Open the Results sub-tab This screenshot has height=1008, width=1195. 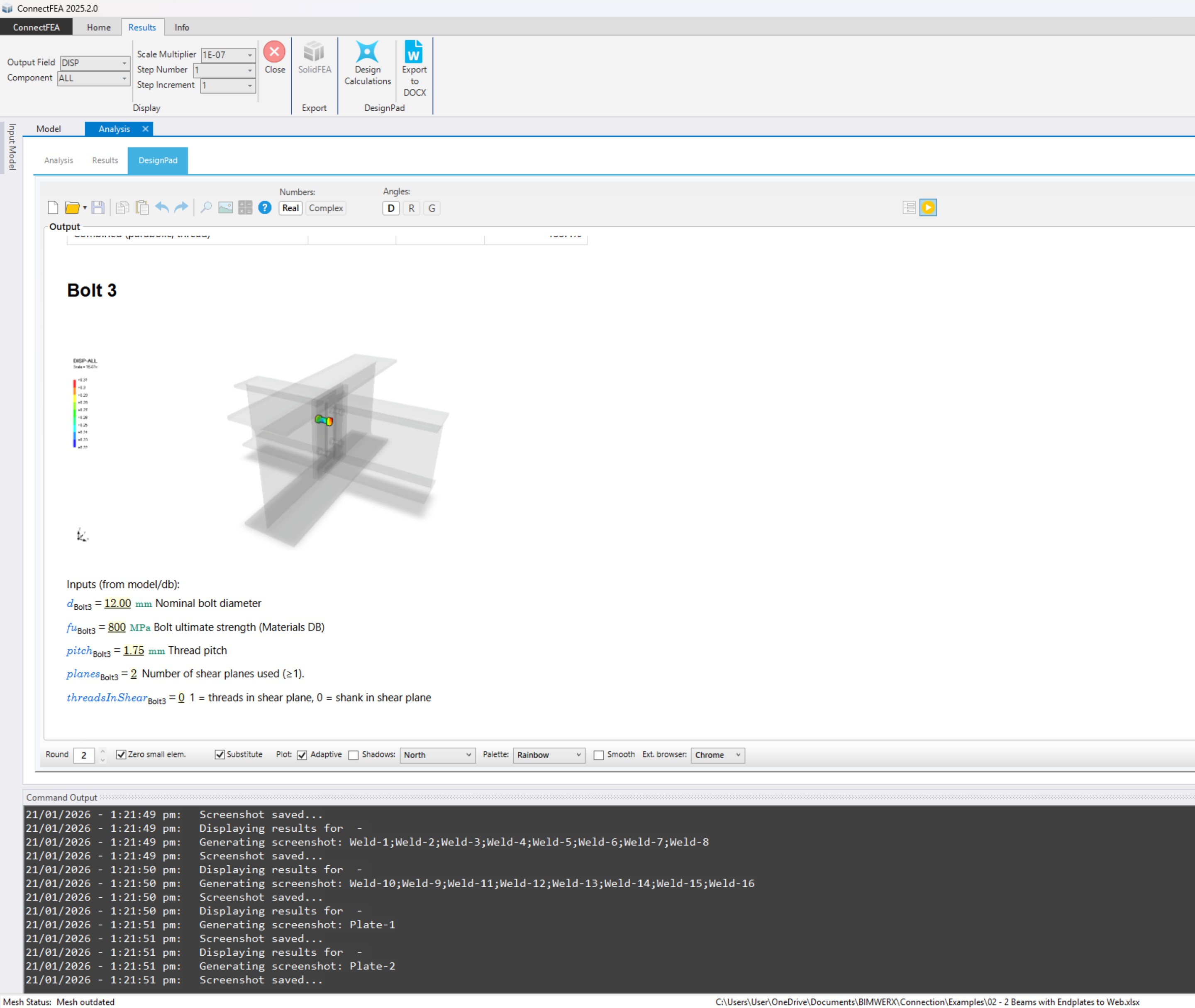pos(105,160)
